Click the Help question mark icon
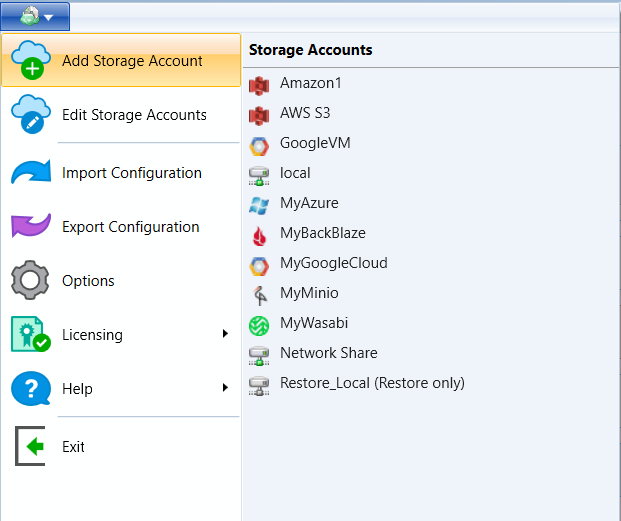 point(31,388)
